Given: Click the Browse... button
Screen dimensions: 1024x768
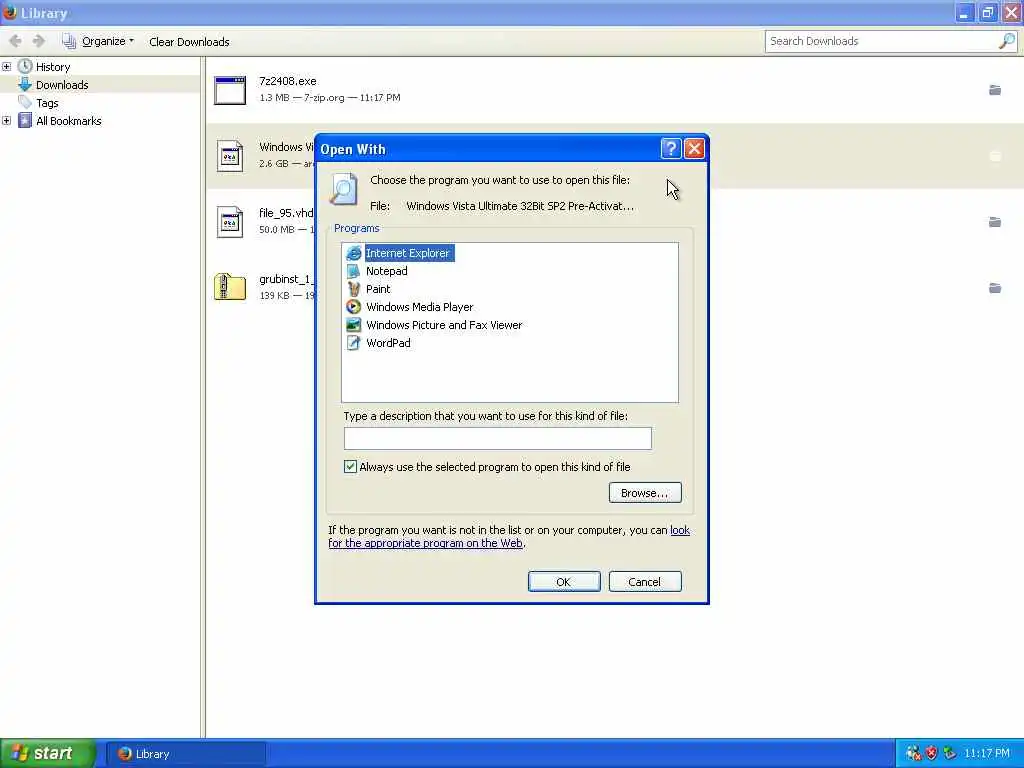Looking at the screenshot, I should (645, 492).
